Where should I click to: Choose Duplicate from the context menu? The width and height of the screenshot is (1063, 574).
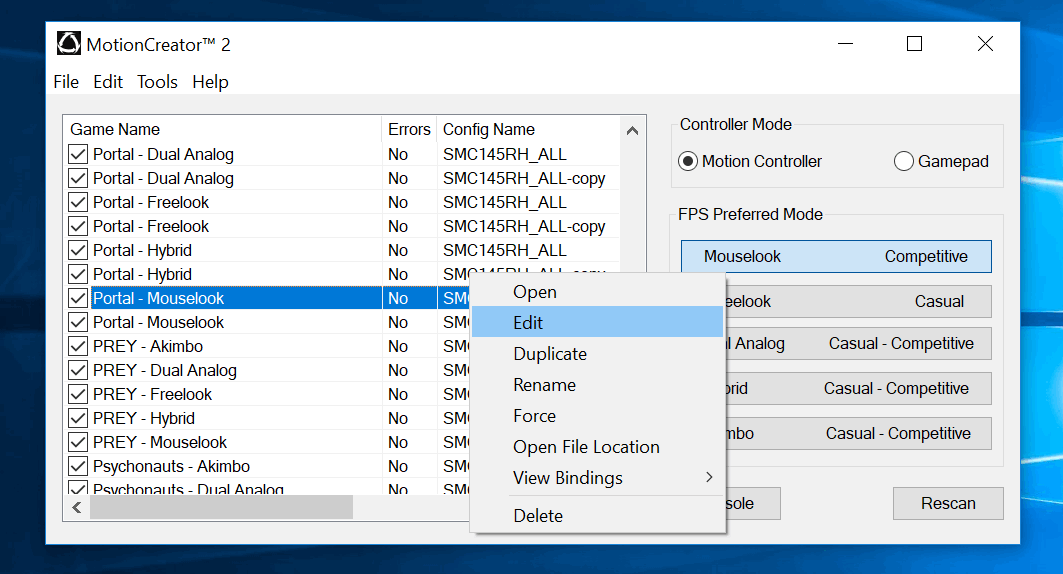597,354
